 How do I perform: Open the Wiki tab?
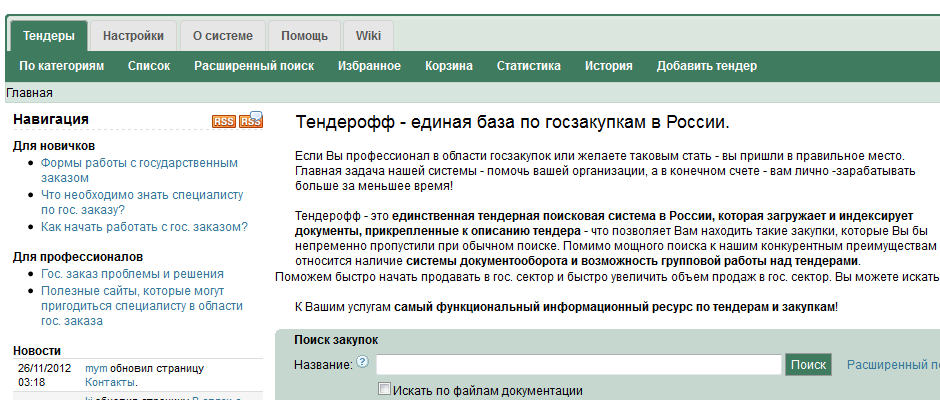368,36
